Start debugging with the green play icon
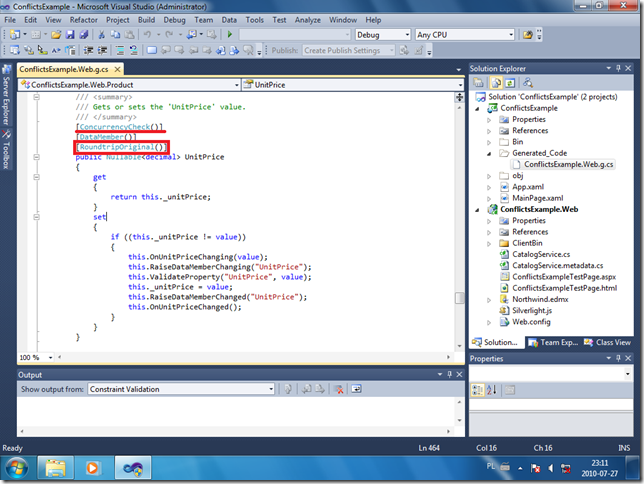This screenshot has width=644, height=484. pos(230,35)
